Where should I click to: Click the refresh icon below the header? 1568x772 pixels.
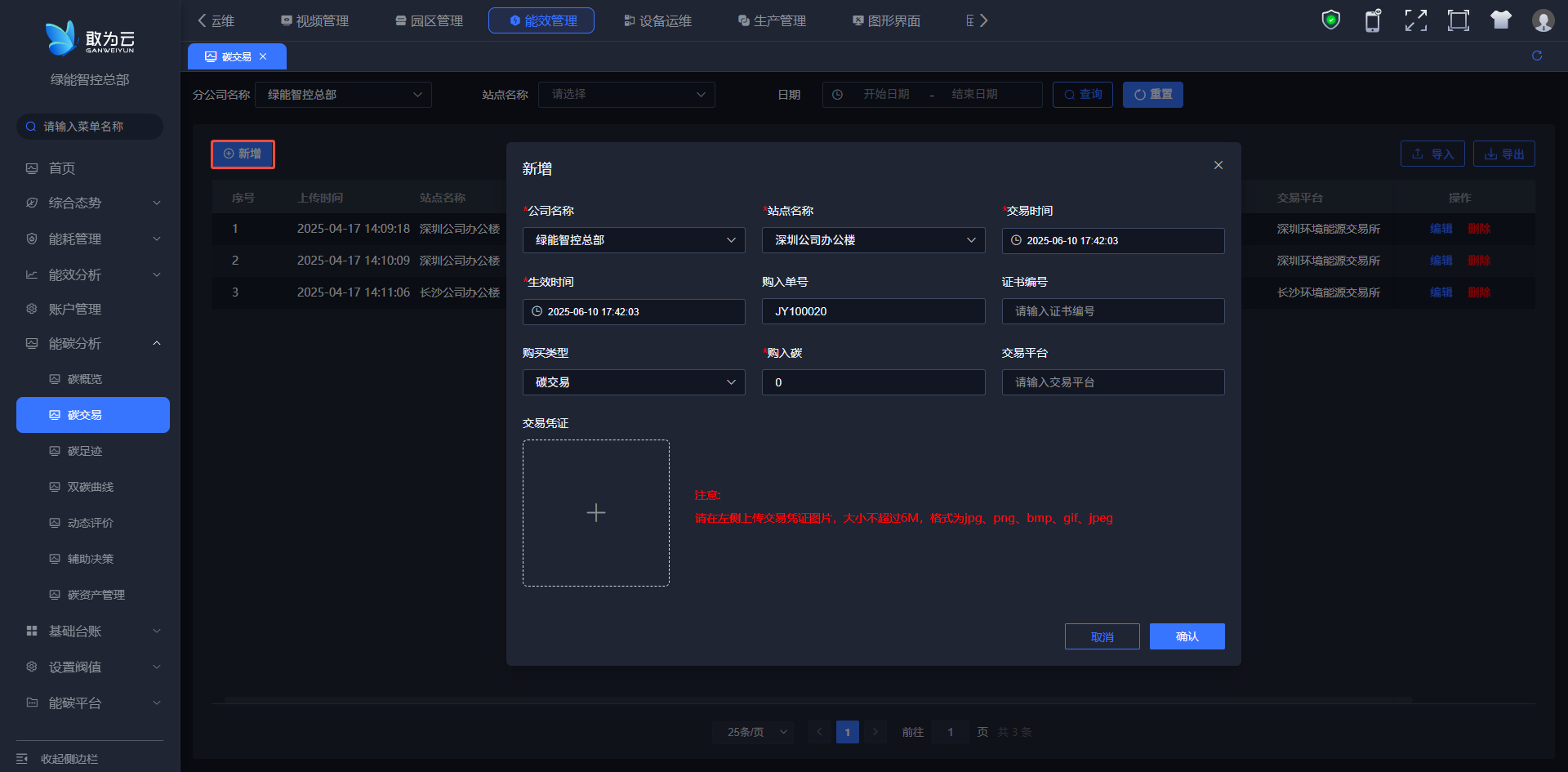click(x=1537, y=56)
